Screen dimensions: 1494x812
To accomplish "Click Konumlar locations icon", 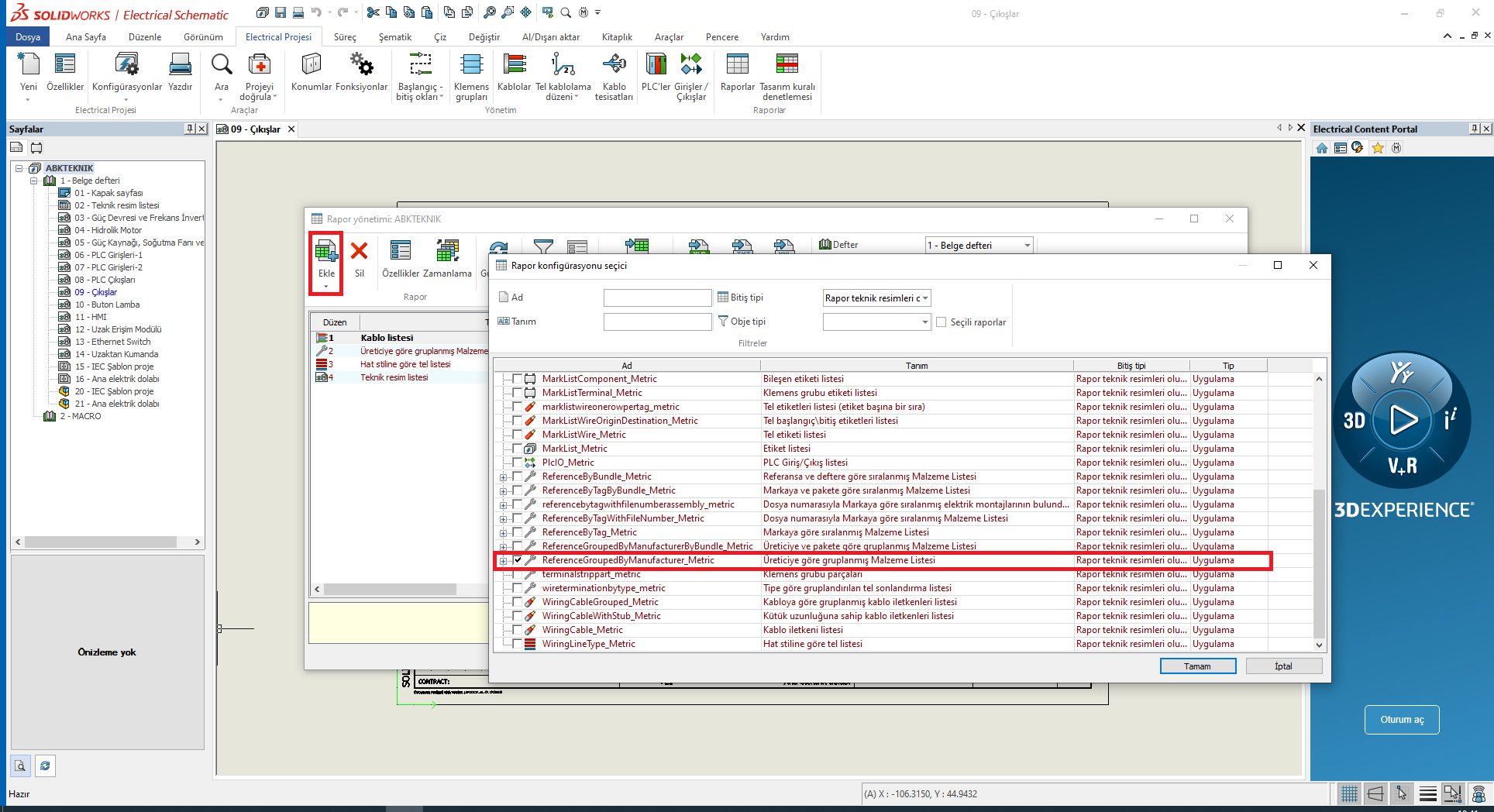I will tap(311, 65).
